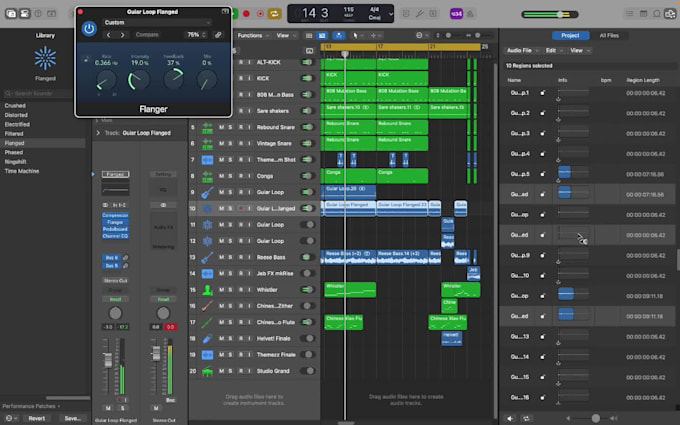
Task: Switch to the Project tab
Action: (570, 36)
